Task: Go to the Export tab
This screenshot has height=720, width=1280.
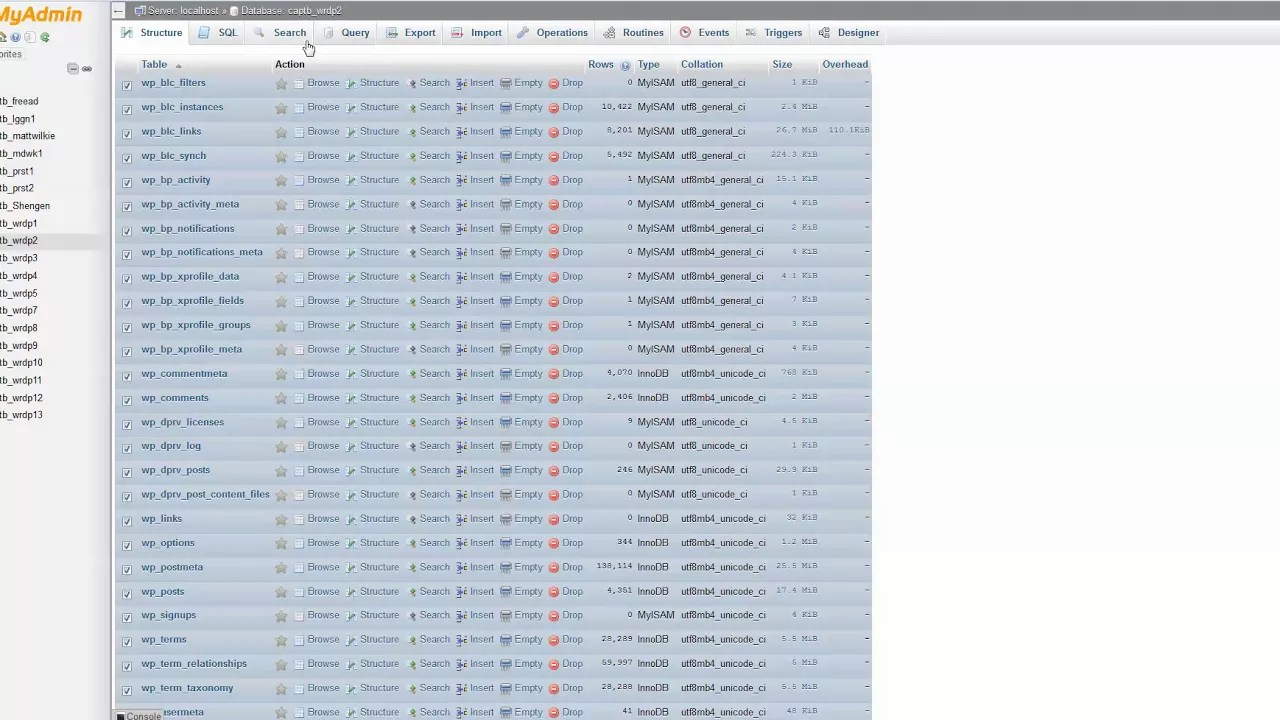Action: (411, 33)
